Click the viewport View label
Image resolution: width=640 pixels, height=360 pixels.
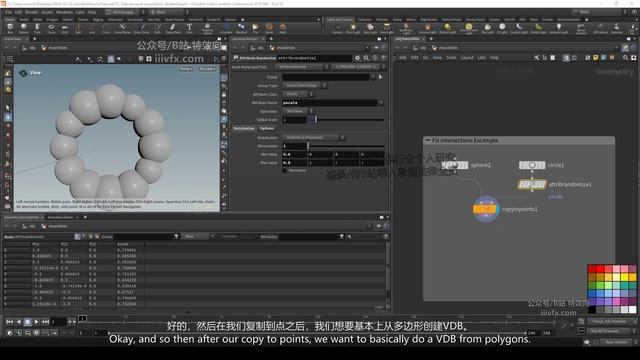coord(36,73)
